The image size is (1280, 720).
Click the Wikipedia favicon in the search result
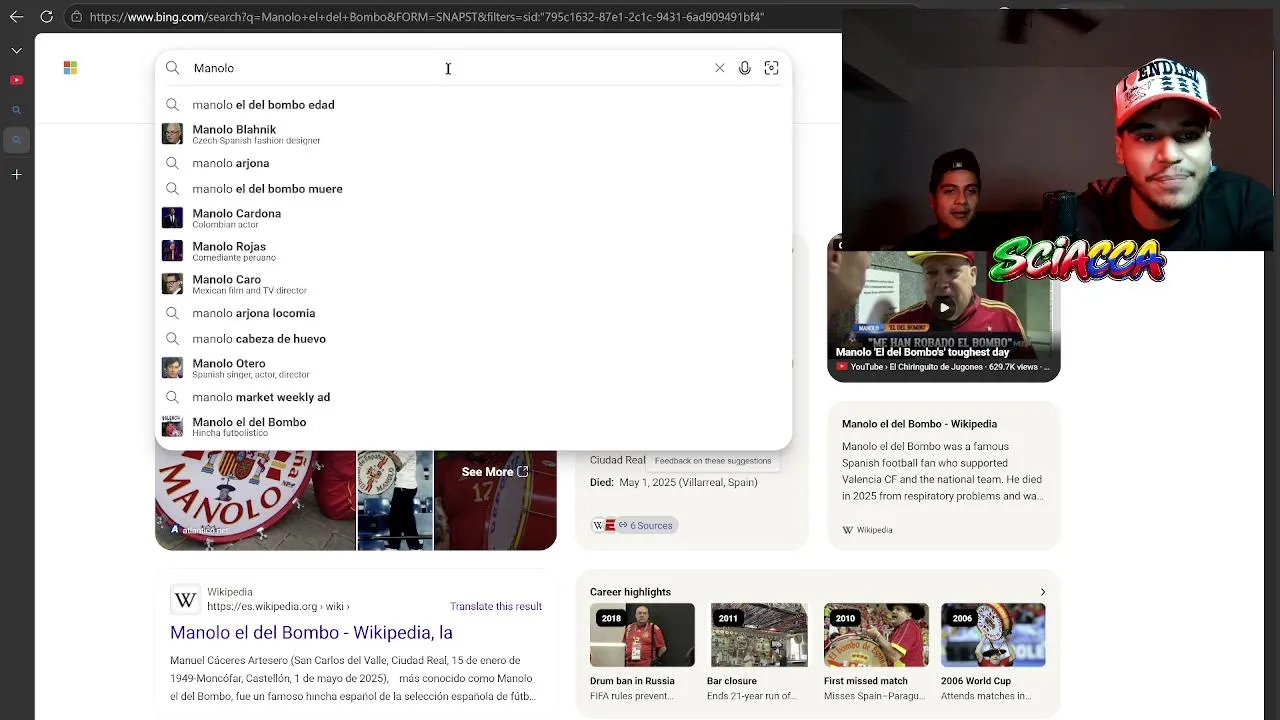click(186, 599)
